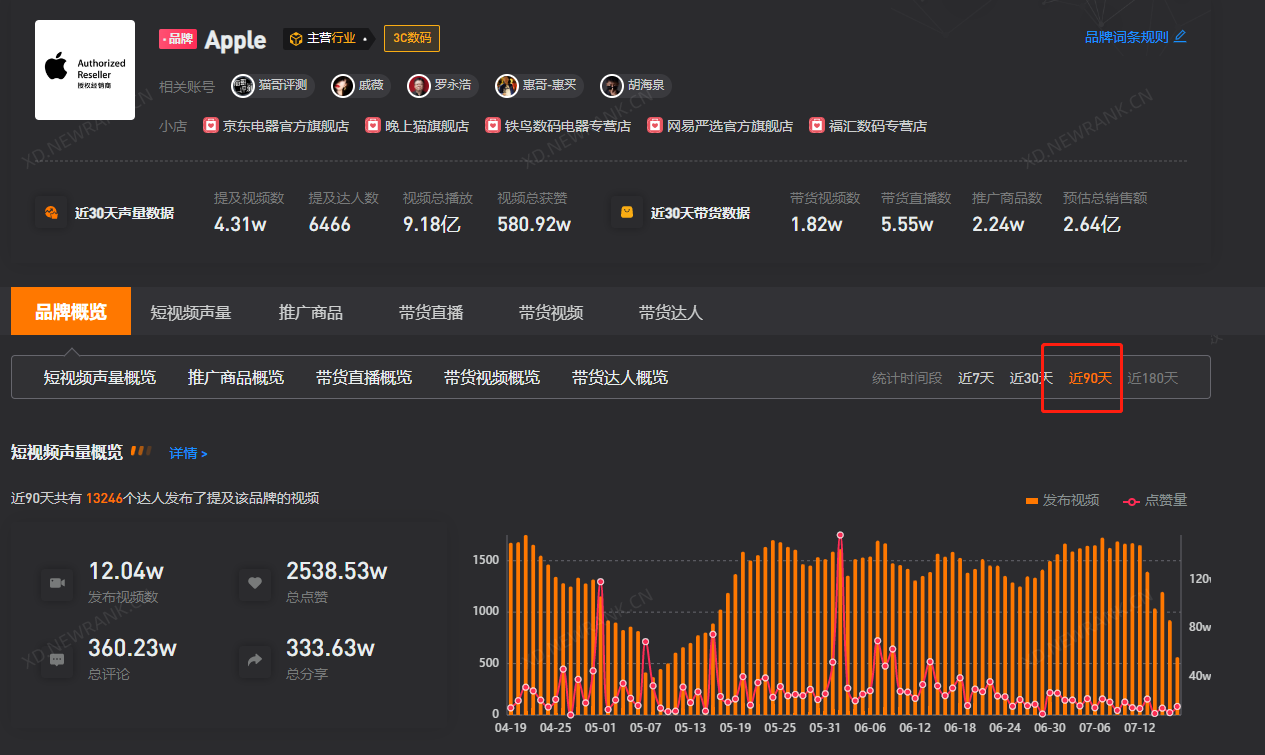Open 惠哥-惠买 account avatar
The height and width of the screenshot is (755, 1265).
[x=507, y=85]
